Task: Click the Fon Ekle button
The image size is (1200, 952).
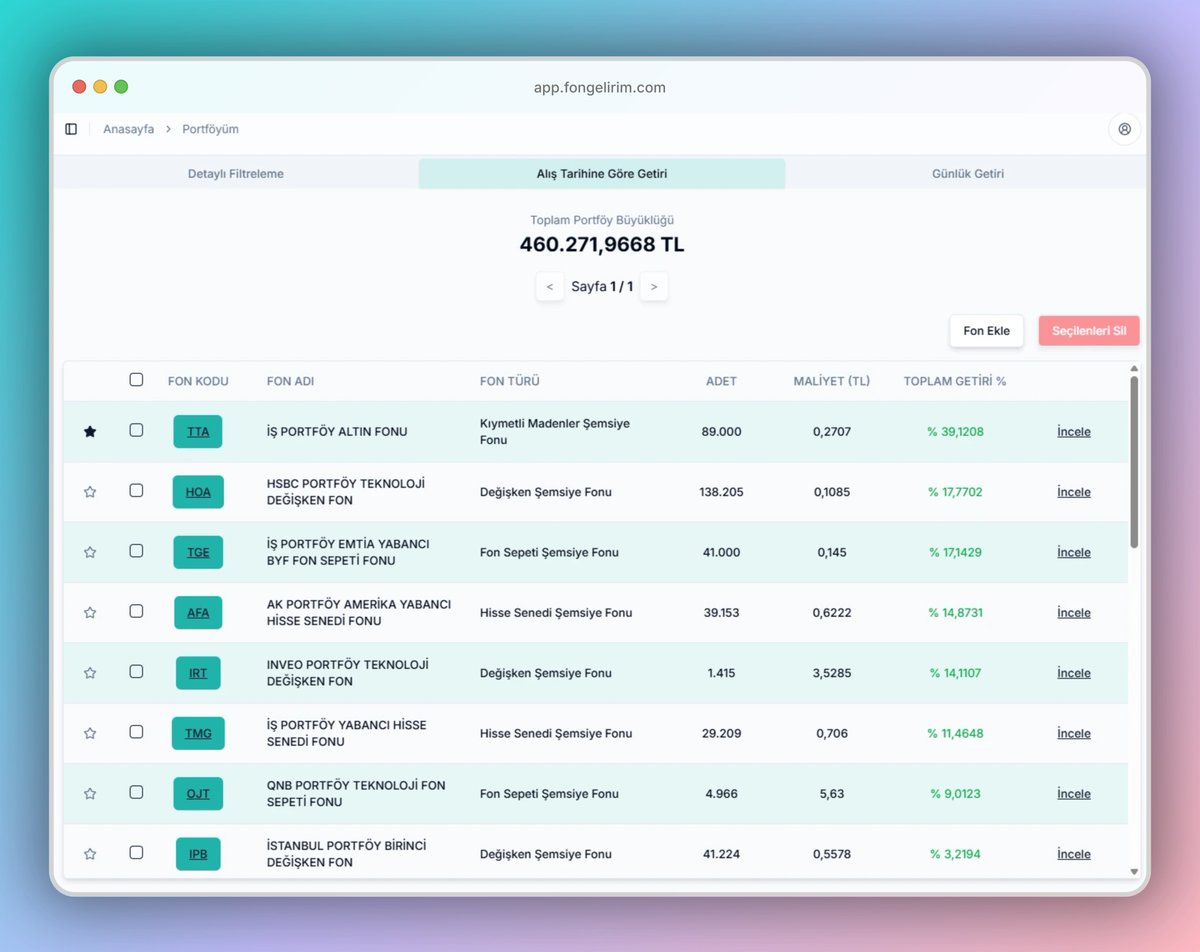Action: (986, 331)
